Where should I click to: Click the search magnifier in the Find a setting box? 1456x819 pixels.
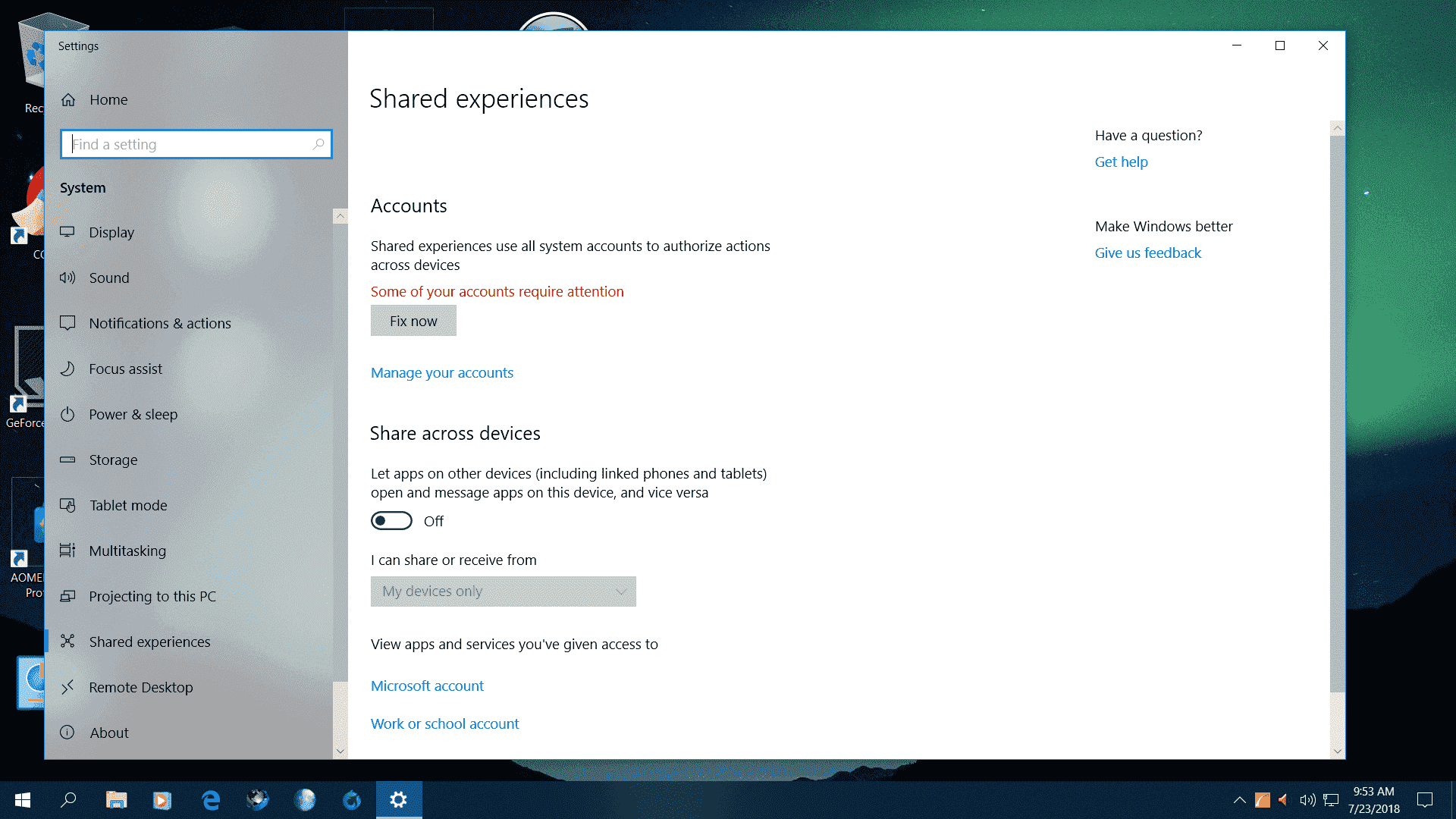coord(318,144)
